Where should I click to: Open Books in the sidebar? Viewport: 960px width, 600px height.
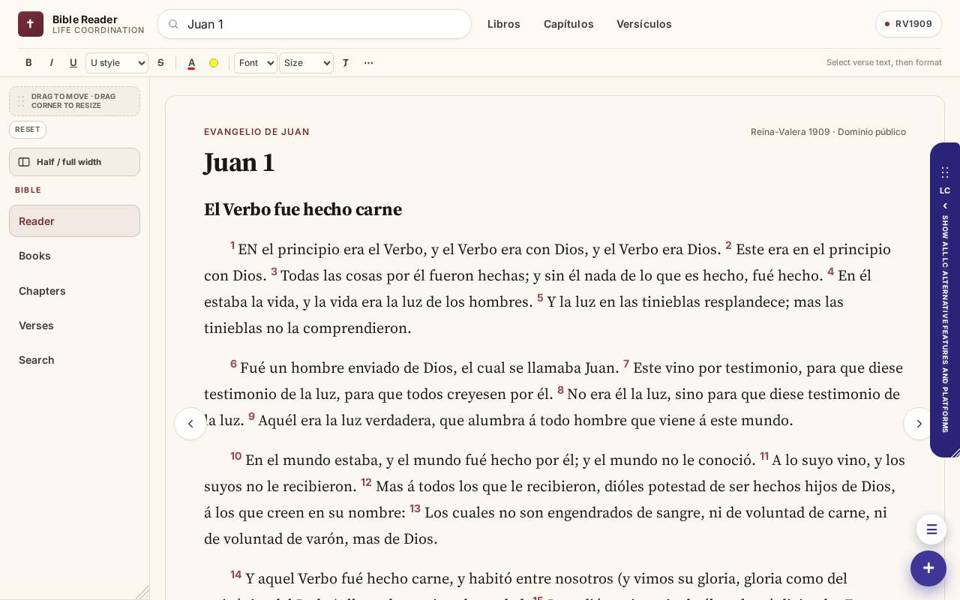click(75, 256)
